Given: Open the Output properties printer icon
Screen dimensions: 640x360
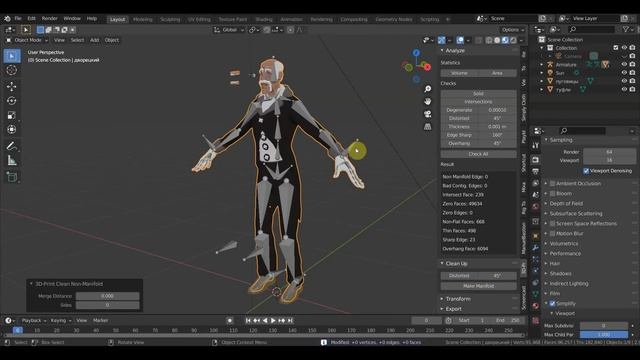Looking at the screenshot, I should pos(536,171).
